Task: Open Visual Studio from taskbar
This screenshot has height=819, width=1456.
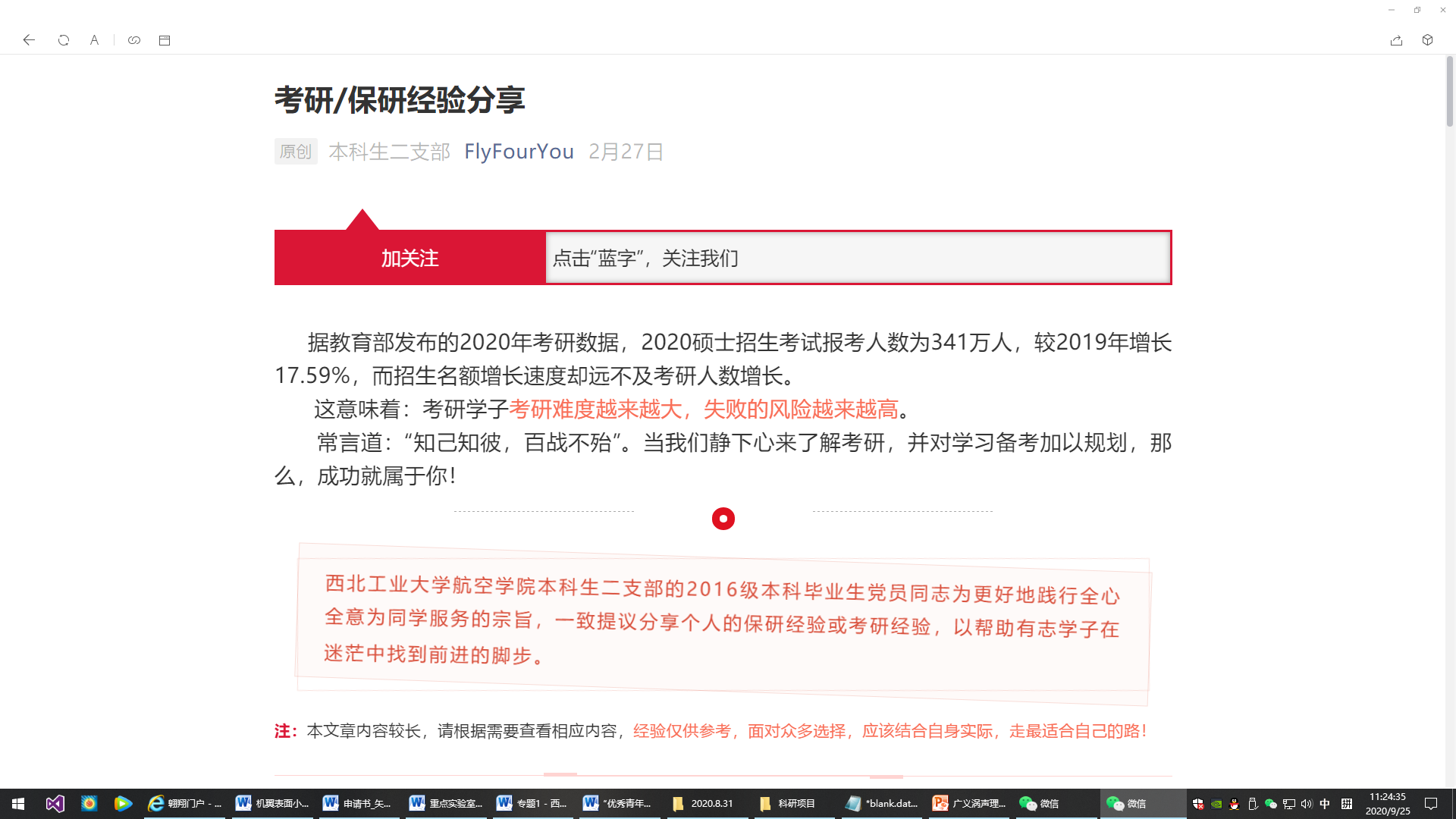Action: 55,803
